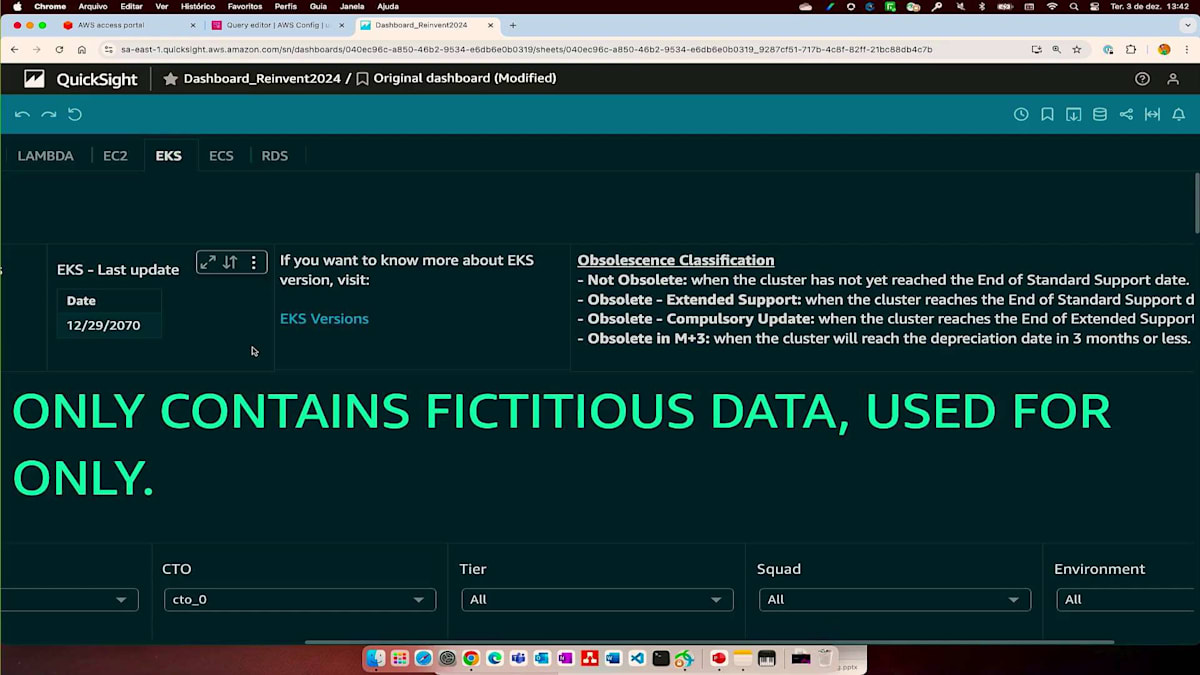Image resolution: width=1200 pixels, height=675 pixels.
Task: Click the share dashboard icon
Action: pos(1126,114)
